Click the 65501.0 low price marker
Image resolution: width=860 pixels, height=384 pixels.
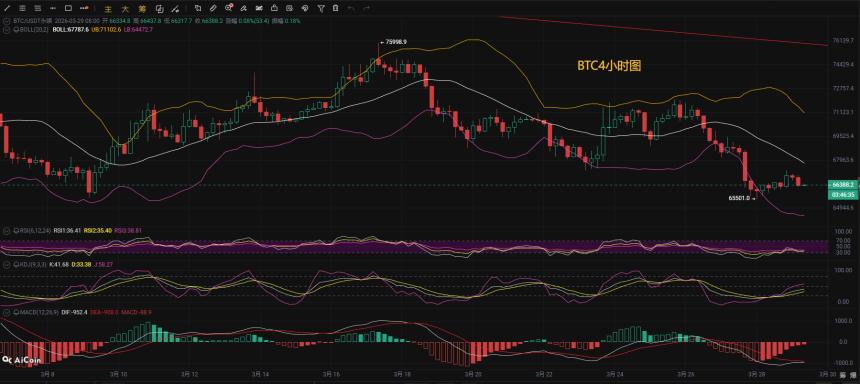[x=738, y=199]
